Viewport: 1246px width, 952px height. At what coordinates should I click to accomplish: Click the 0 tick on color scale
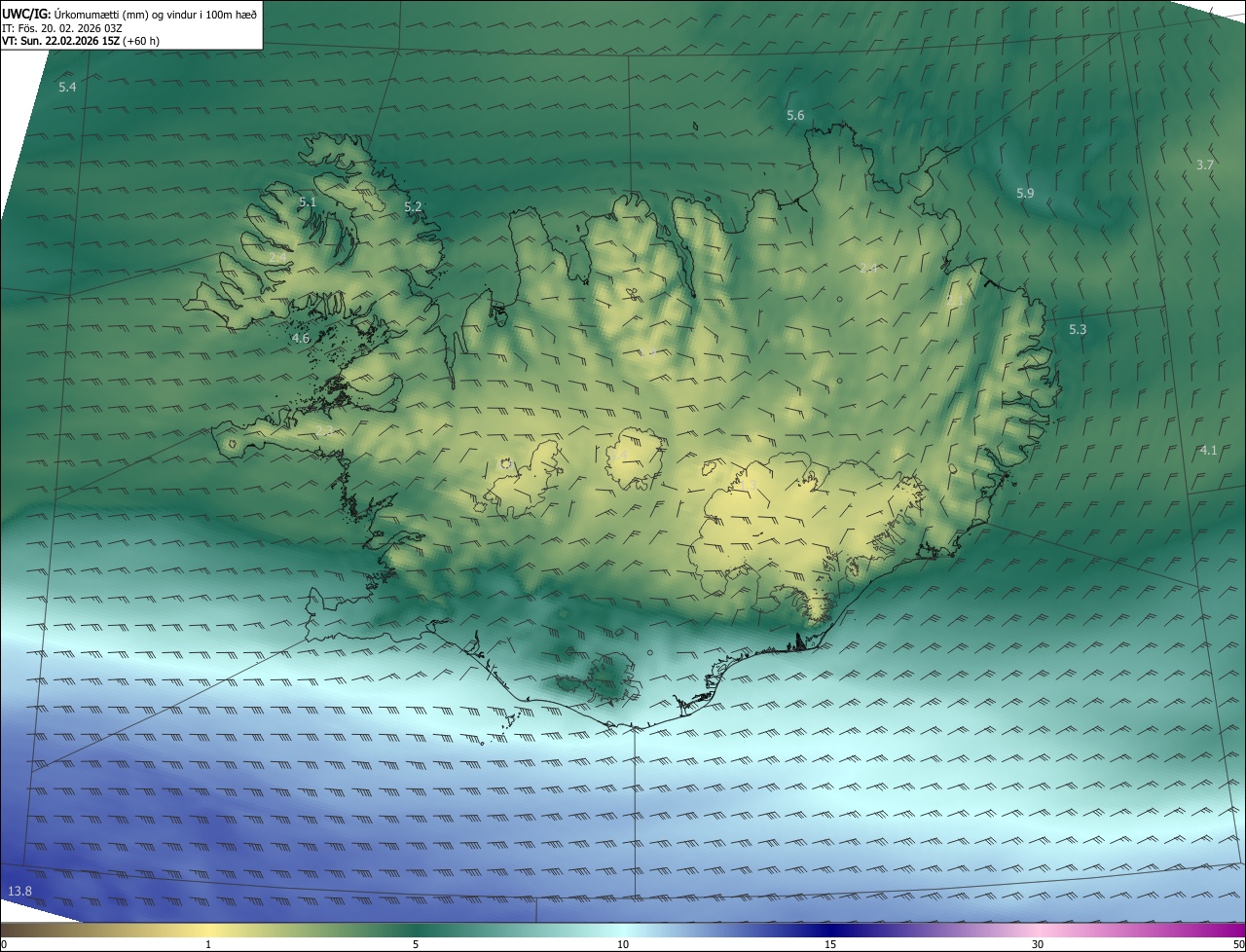(x=4, y=944)
